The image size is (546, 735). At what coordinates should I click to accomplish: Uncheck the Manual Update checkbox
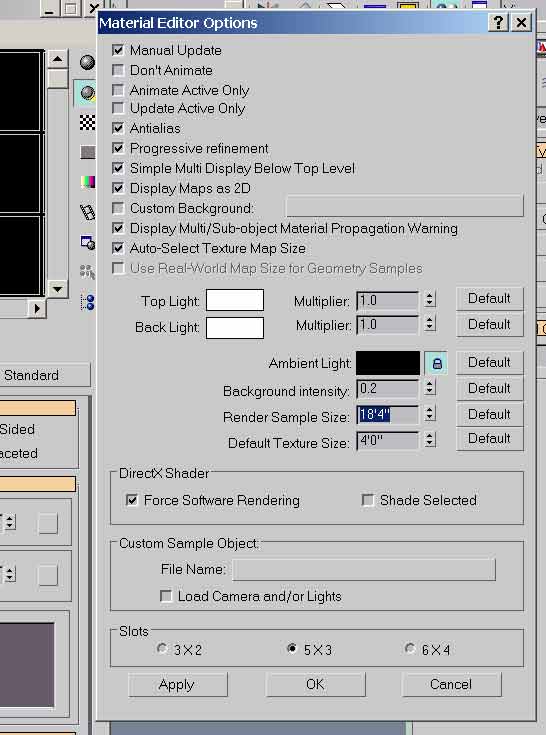click(x=118, y=50)
